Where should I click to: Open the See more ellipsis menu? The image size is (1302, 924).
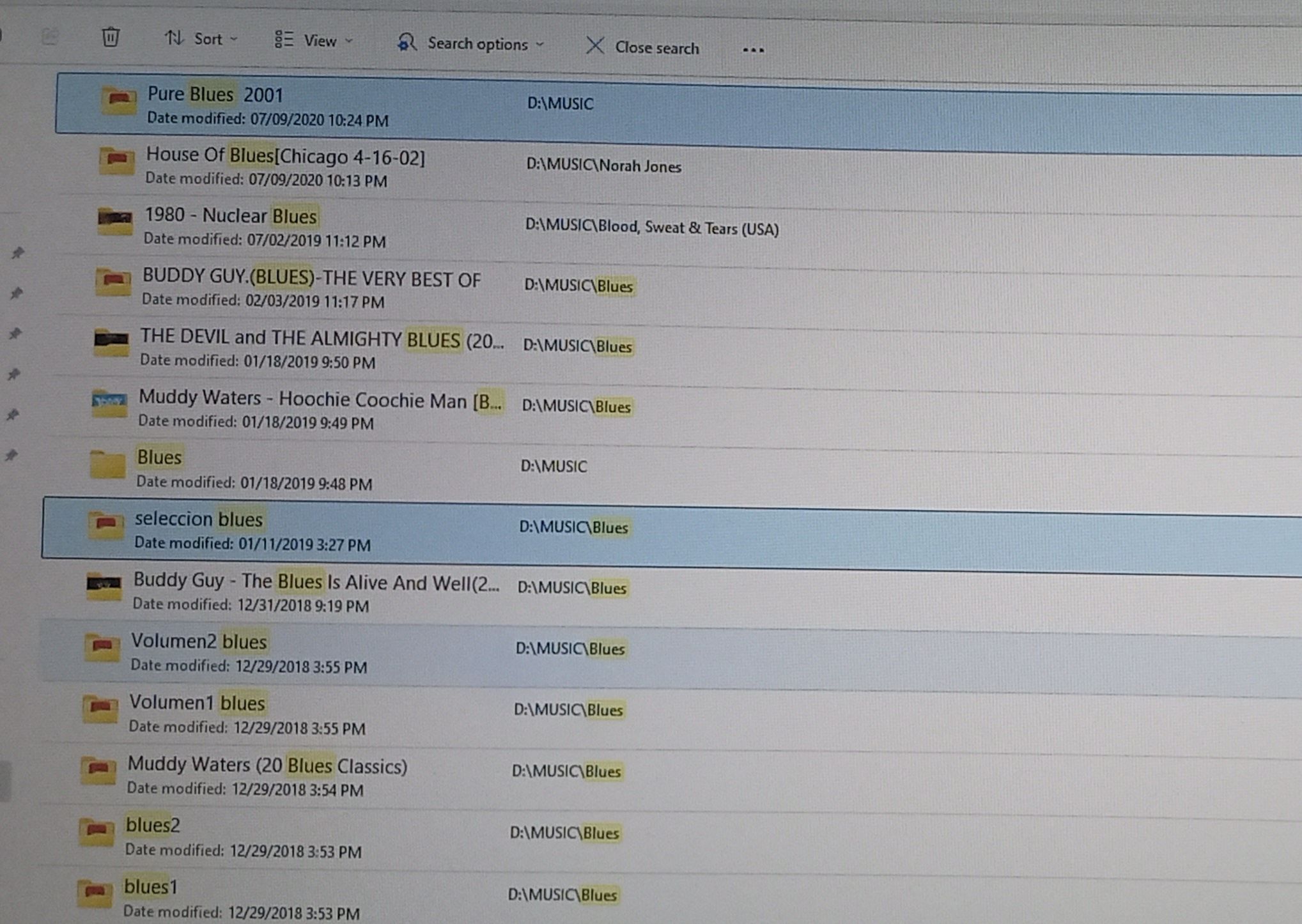(x=753, y=50)
